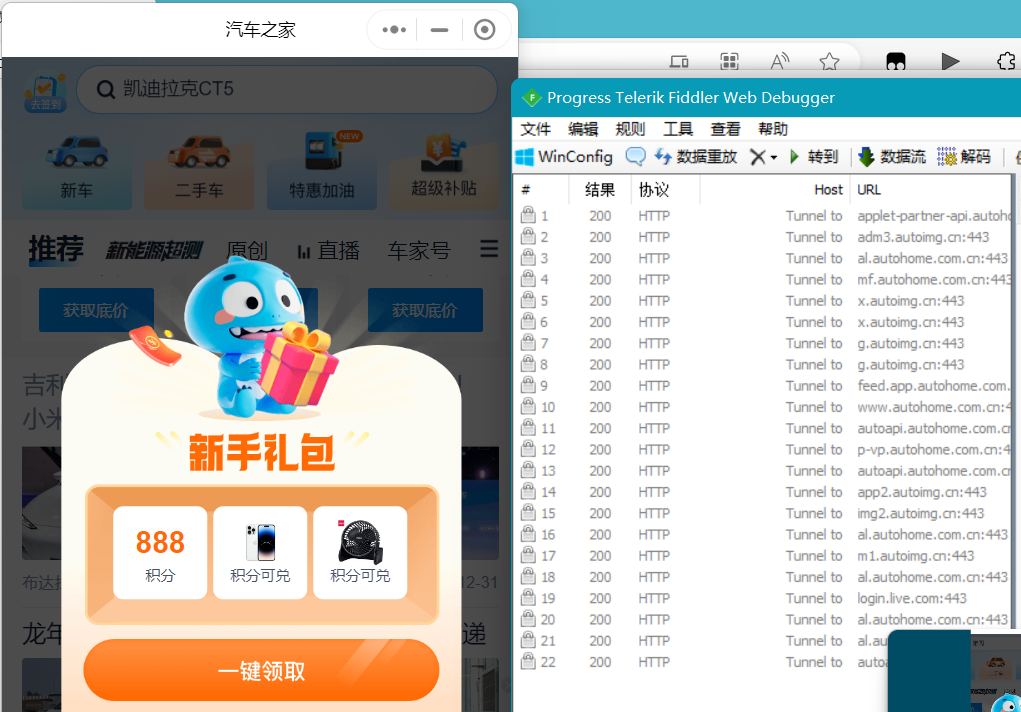Open the 查看 menu in Fiddler
Viewport: 1021px width, 712px height.
point(725,129)
